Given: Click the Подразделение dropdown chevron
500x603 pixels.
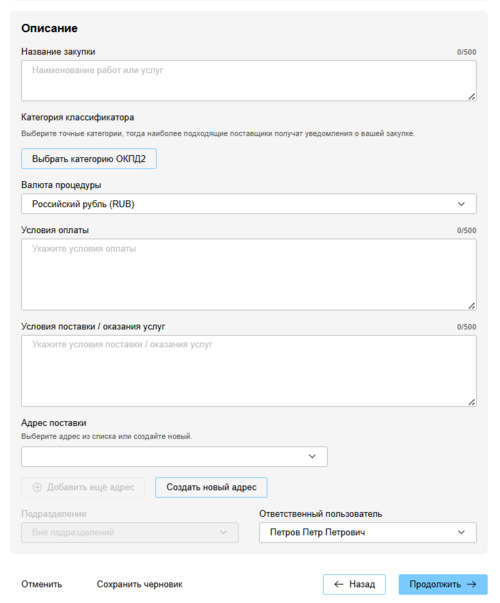Looking at the screenshot, I should coord(223,532).
